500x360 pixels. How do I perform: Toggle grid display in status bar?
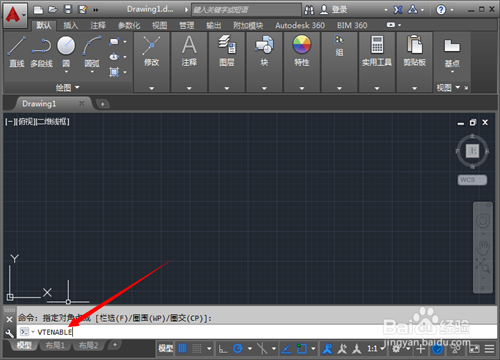point(182,349)
